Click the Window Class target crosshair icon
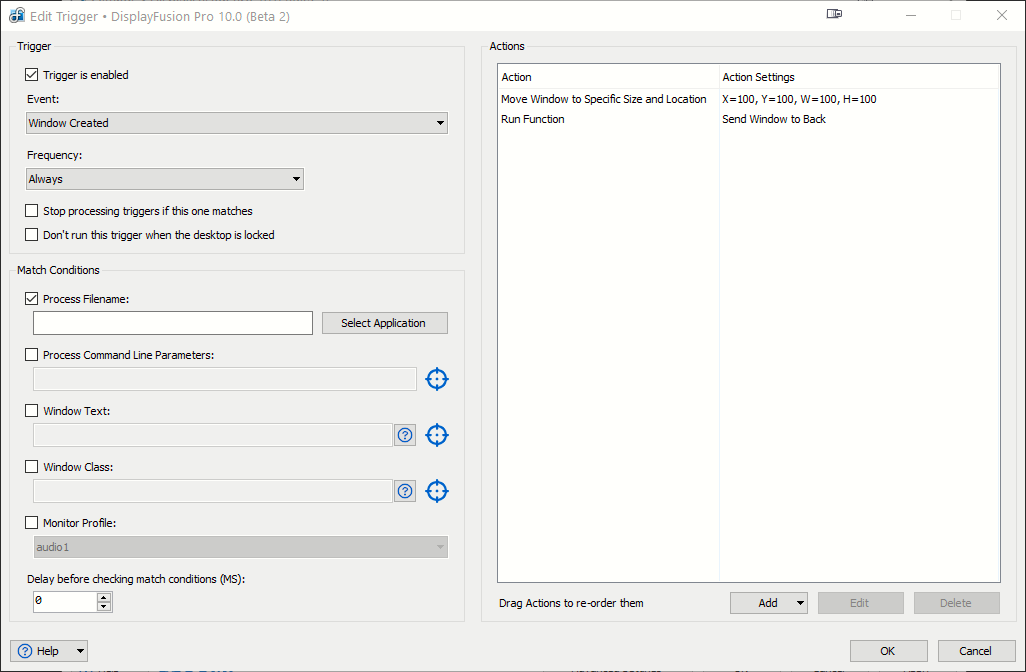This screenshot has width=1026, height=672. tap(437, 491)
